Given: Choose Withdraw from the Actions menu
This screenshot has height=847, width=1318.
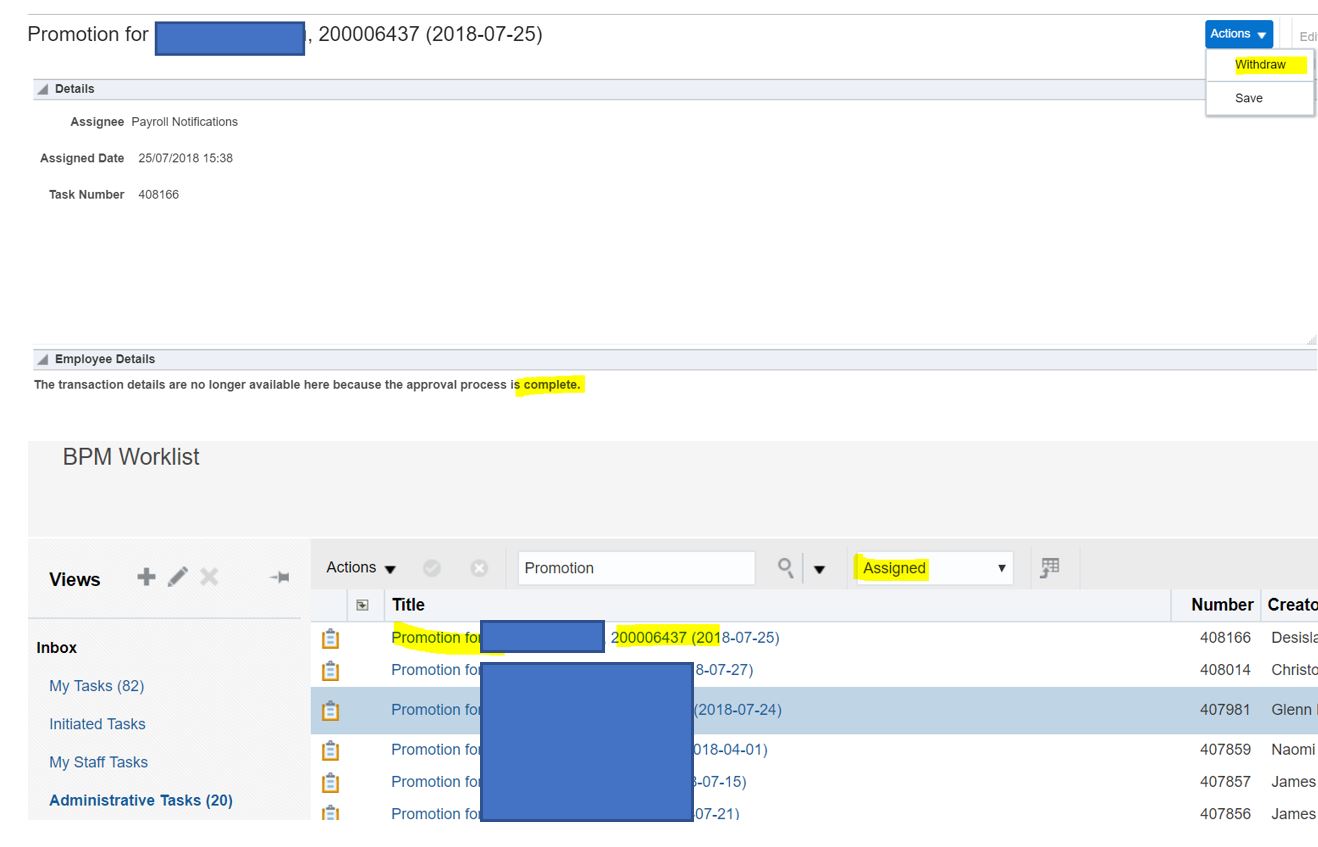Looking at the screenshot, I should (1260, 65).
